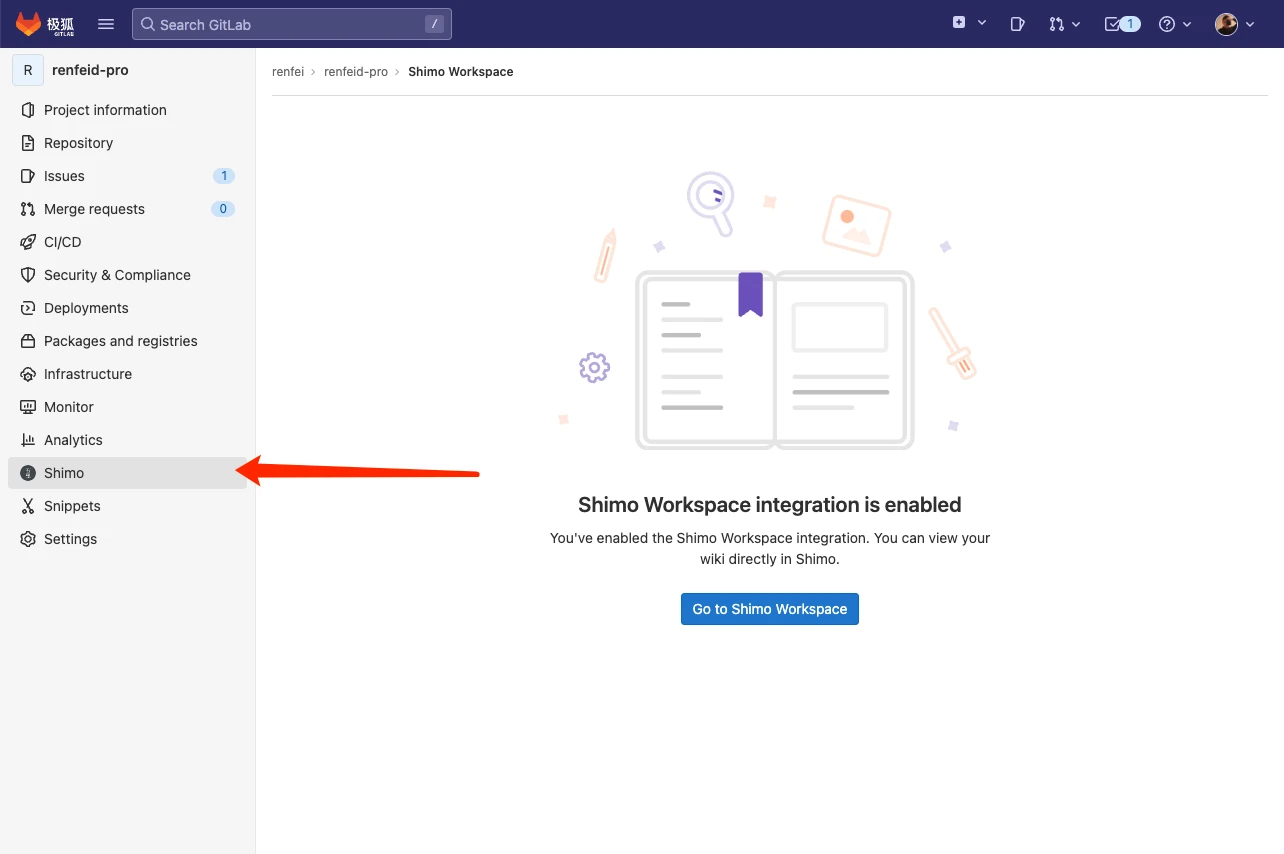Image resolution: width=1284 pixels, height=854 pixels.
Task: Click the Security & Compliance shield icon
Action: click(28, 275)
